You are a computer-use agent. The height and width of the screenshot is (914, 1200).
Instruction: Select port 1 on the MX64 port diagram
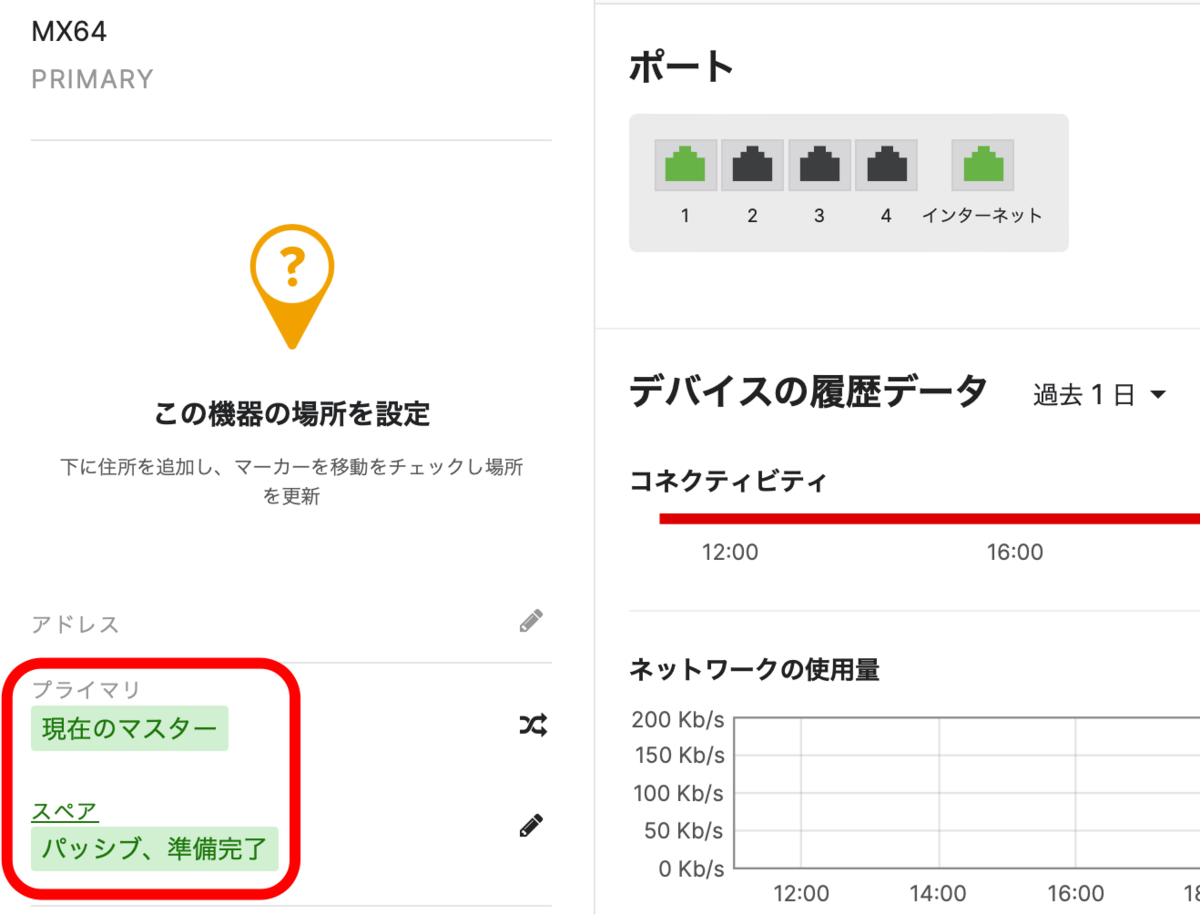(x=684, y=164)
